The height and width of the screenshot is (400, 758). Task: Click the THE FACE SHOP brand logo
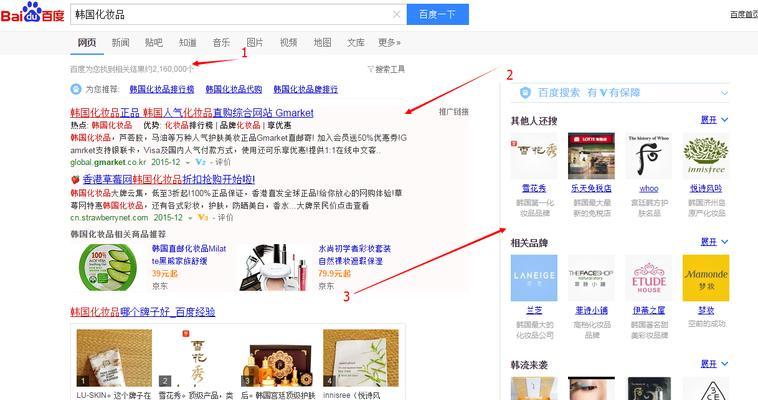(x=591, y=278)
